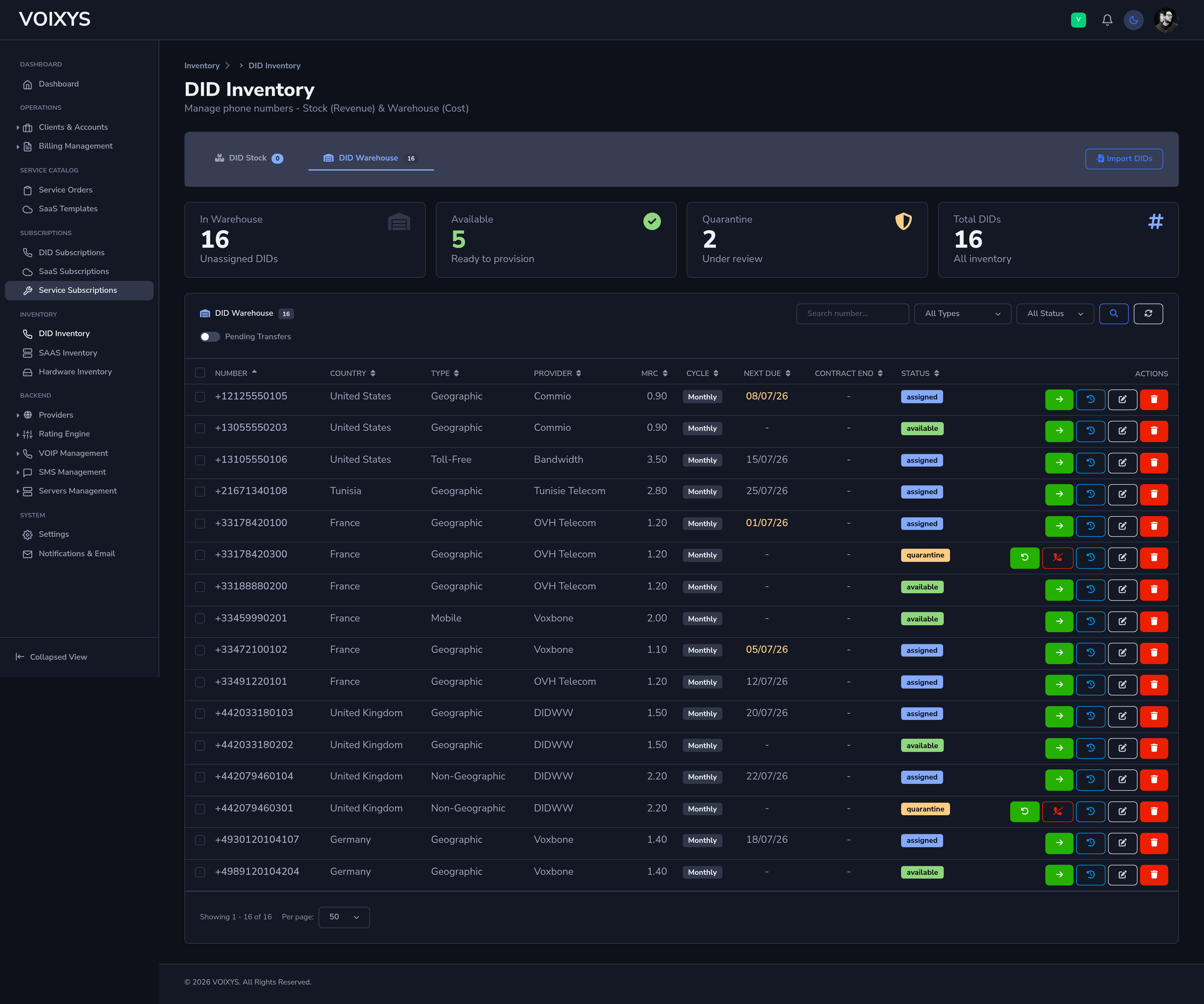Sort table by MRC column
The height and width of the screenshot is (1004, 1204).
654,373
